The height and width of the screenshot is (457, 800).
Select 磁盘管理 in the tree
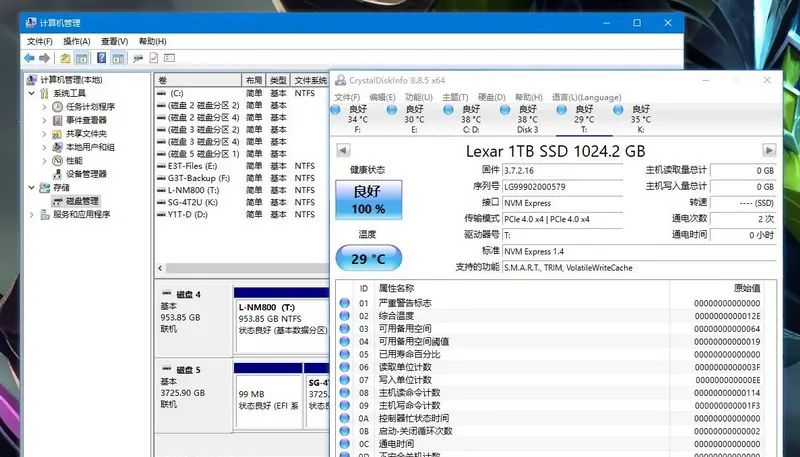[82, 201]
